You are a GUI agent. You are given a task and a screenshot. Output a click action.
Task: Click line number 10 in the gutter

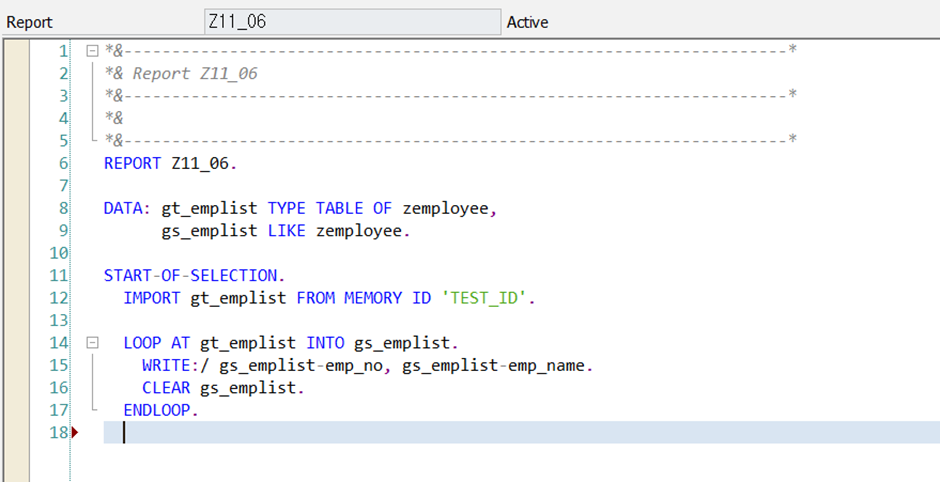59,253
